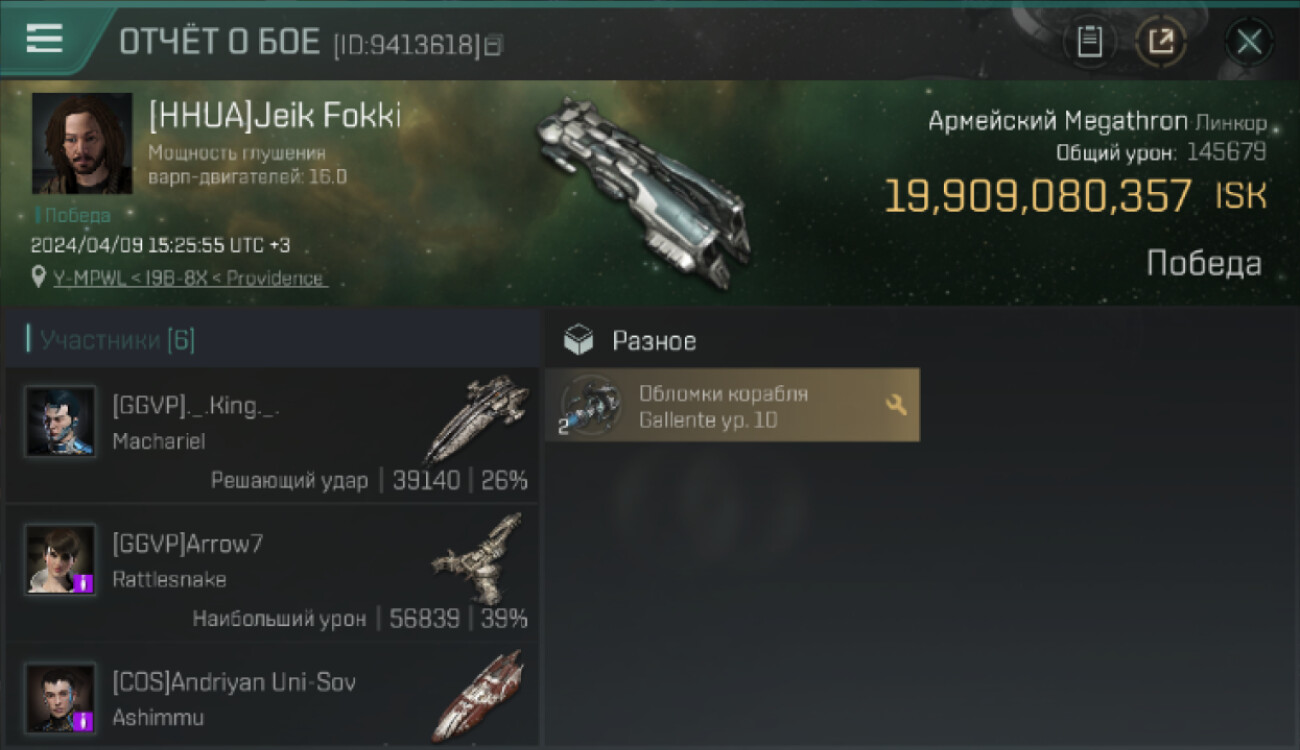Select the Участники (6) tab
This screenshot has width=1300, height=750.
(x=117, y=340)
